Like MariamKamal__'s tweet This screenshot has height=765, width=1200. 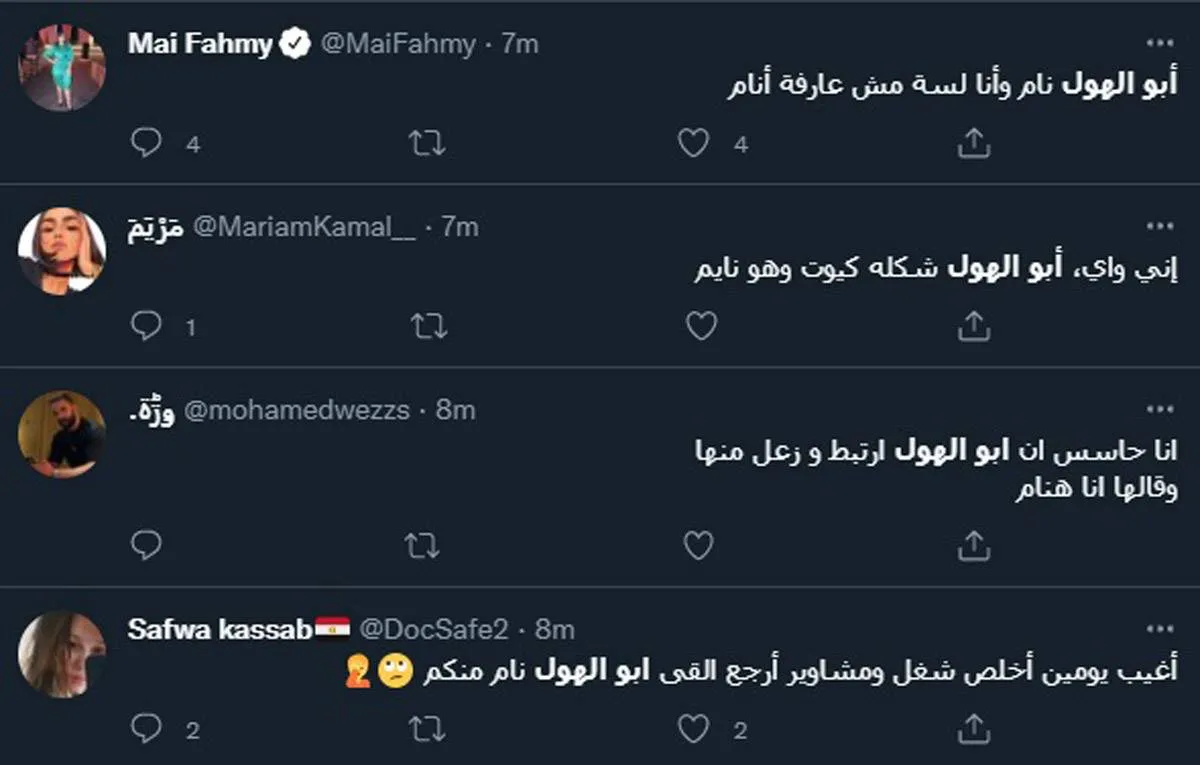701,326
